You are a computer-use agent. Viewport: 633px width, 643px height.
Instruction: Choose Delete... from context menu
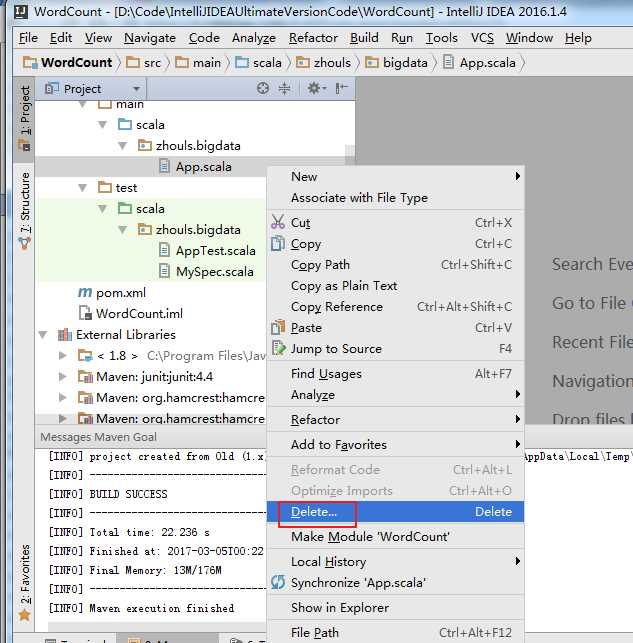point(396,512)
